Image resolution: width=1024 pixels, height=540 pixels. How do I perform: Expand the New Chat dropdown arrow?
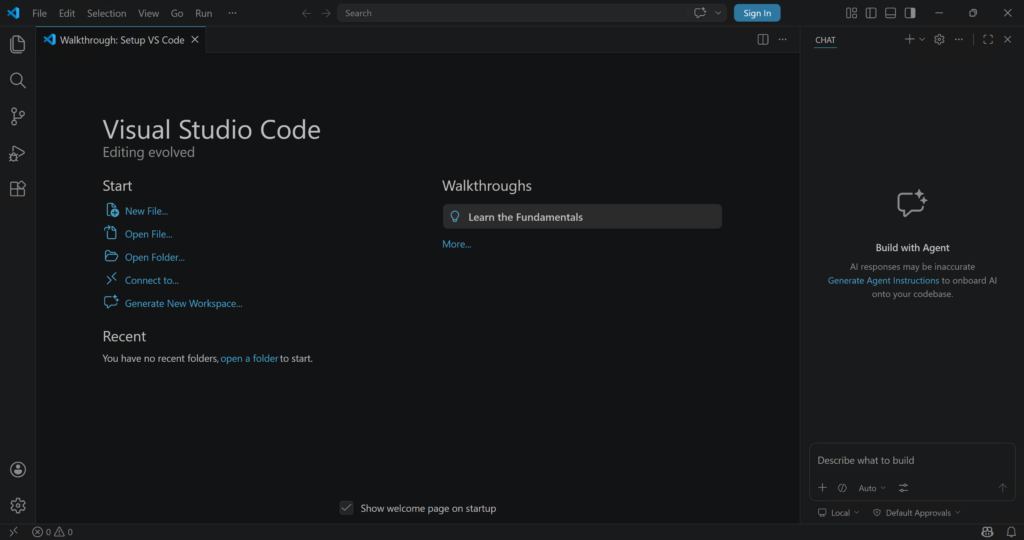(922, 39)
